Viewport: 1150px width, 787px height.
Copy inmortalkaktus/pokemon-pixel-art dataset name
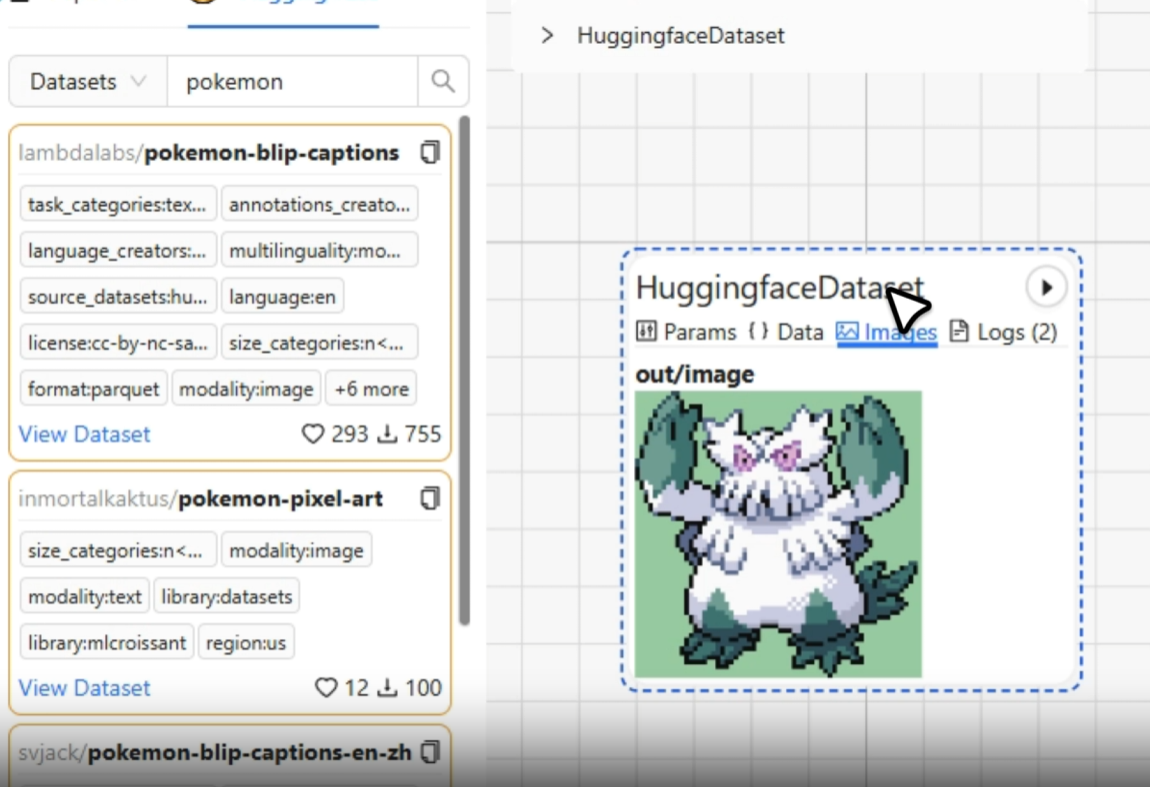coord(431,499)
